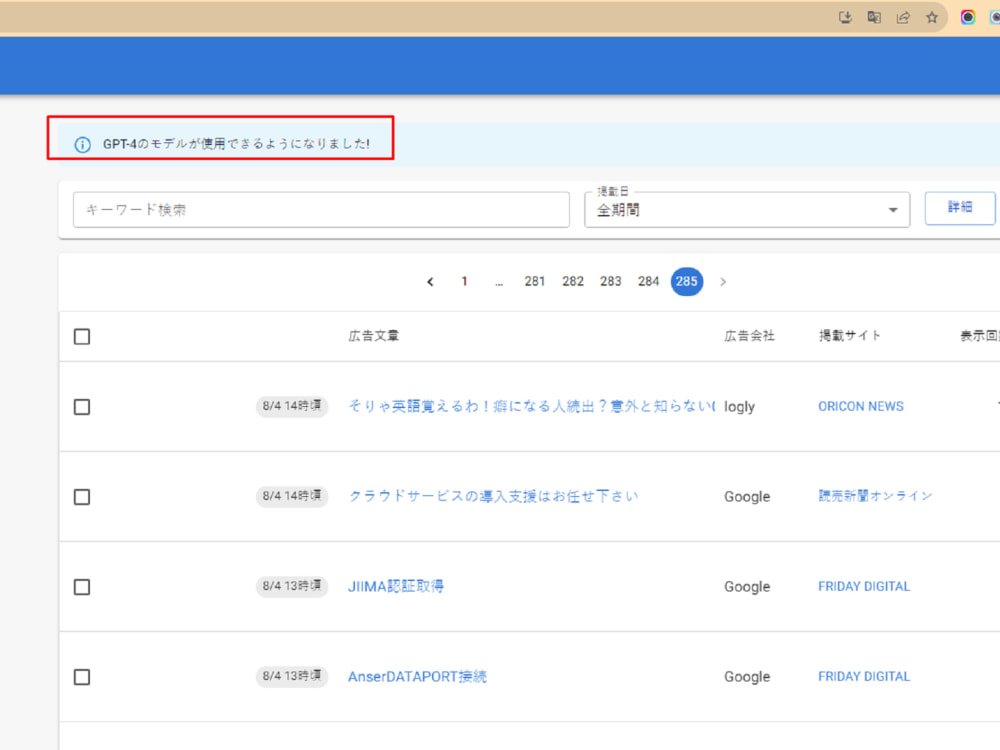Image resolution: width=1000 pixels, height=750 pixels.
Task: Toggle the select-all header checkbox
Action: tap(82, 337)
